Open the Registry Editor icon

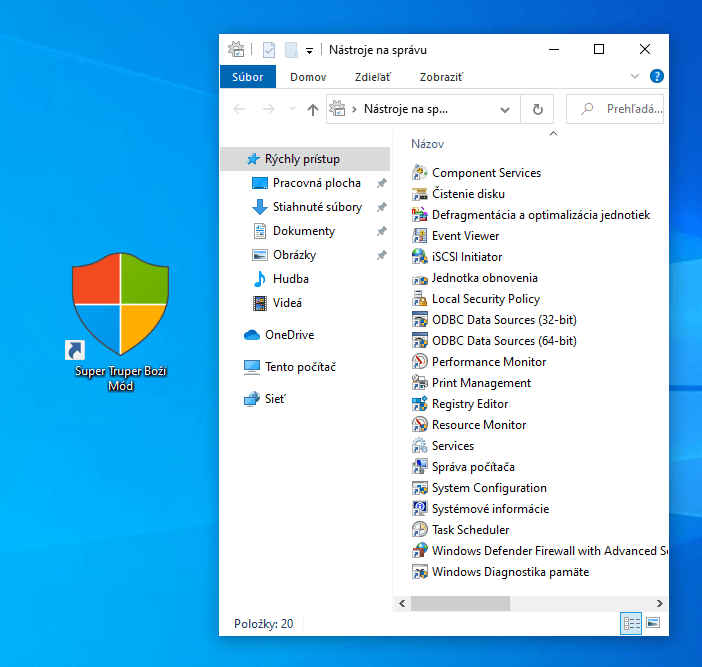[x=420, y=404]
